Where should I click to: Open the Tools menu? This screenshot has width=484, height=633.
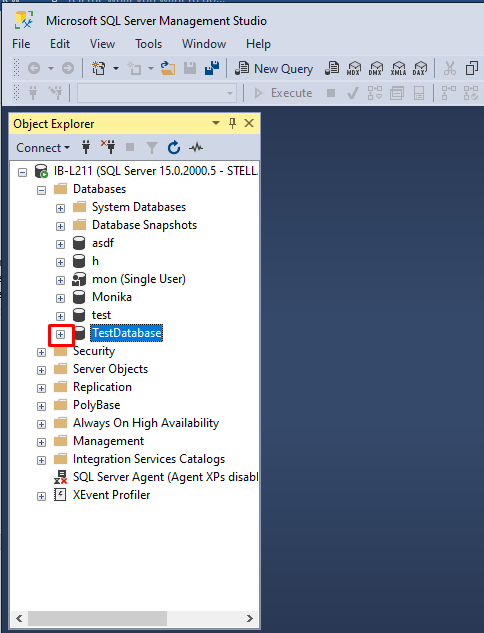(148, 44)
